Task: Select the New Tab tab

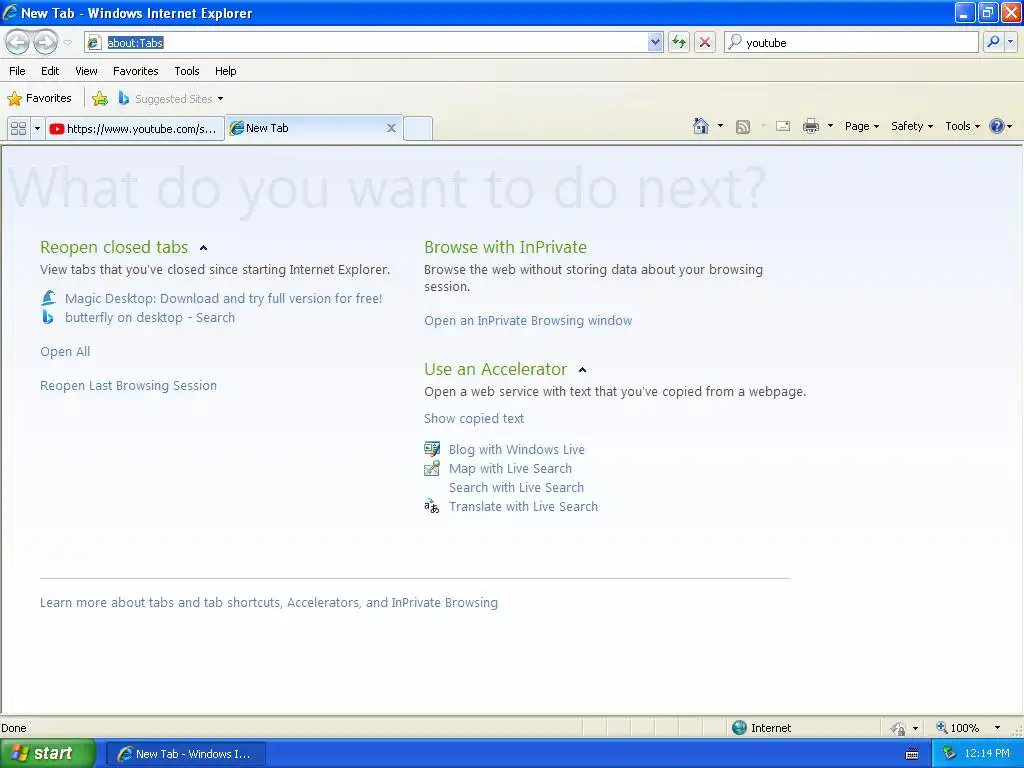Action: 313,128
